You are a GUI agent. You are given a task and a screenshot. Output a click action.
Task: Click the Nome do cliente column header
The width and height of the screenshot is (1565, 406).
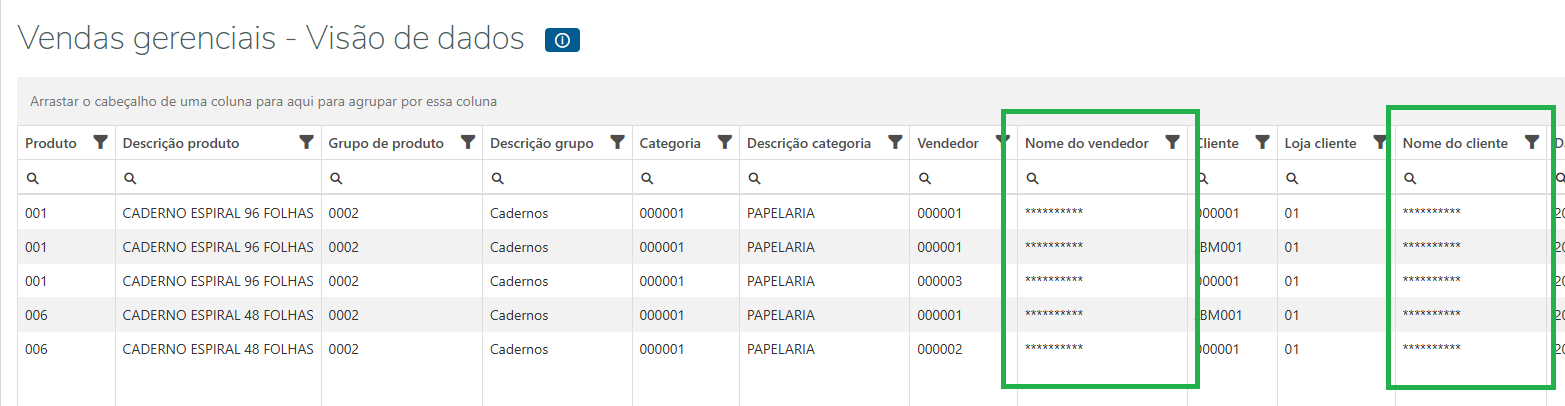[x=1455, y=143]
